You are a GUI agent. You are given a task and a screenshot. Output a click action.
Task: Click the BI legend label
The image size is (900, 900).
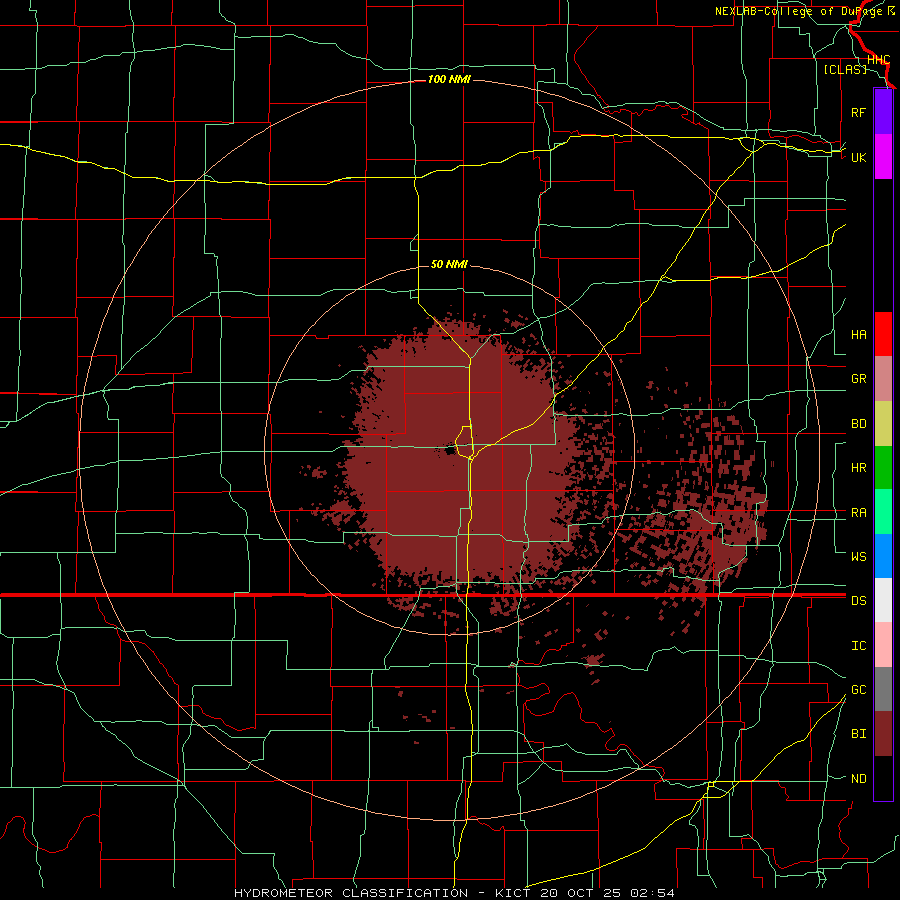pyautogui.click(x=858, y=734)
